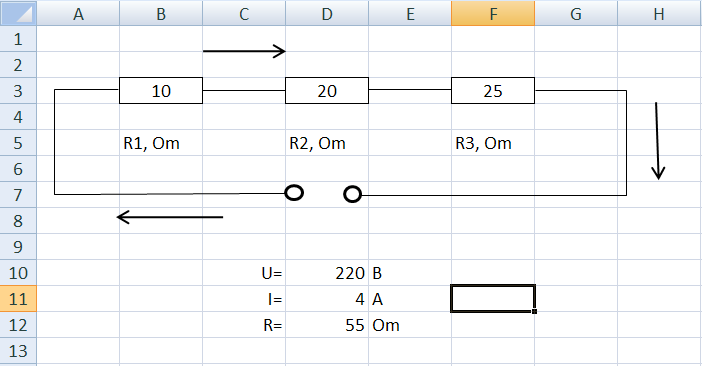Select row 3 header

click(18, 91)
